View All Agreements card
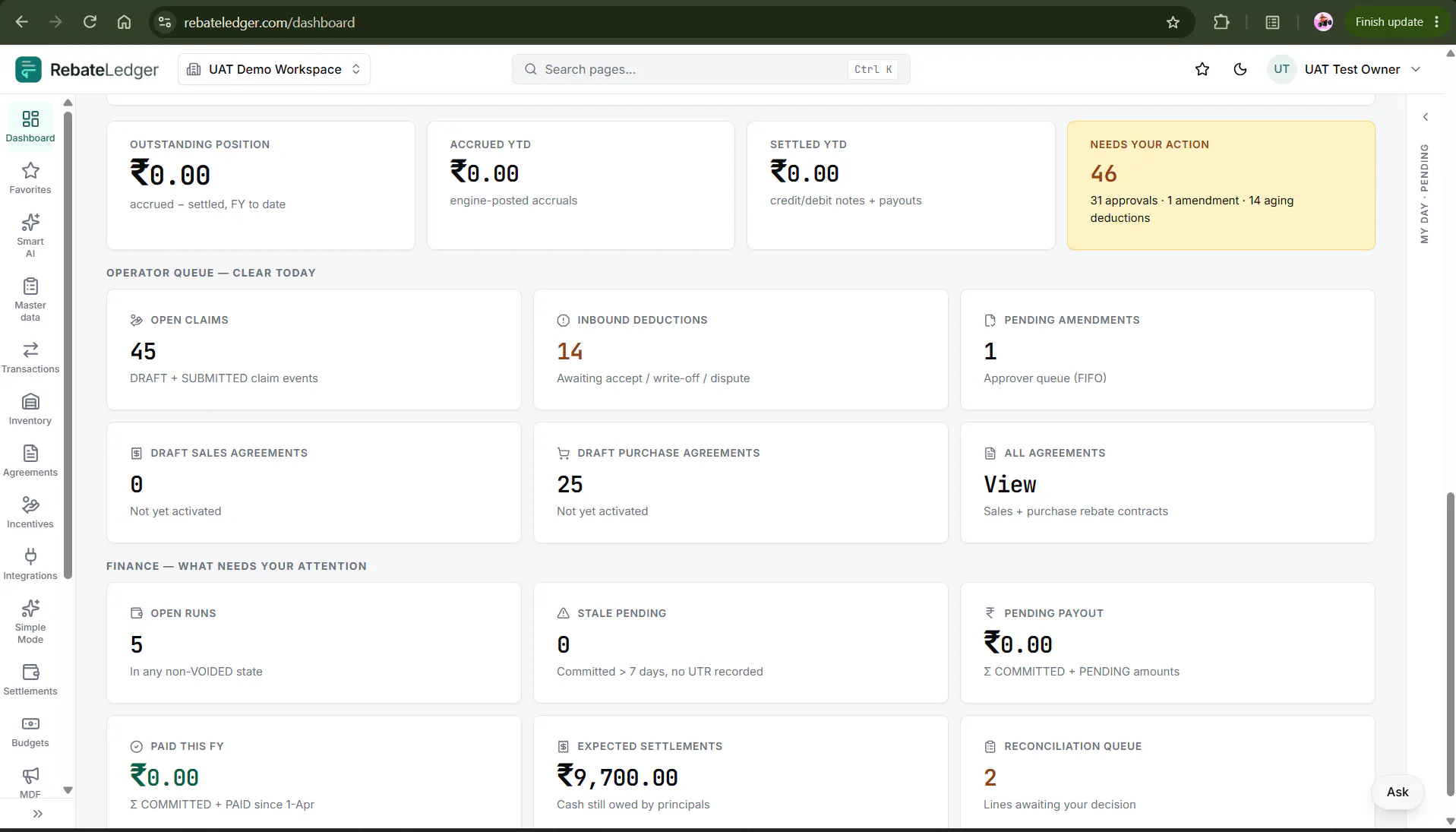The width and height of the screenshot is (1456, 832). [1167, 482]
